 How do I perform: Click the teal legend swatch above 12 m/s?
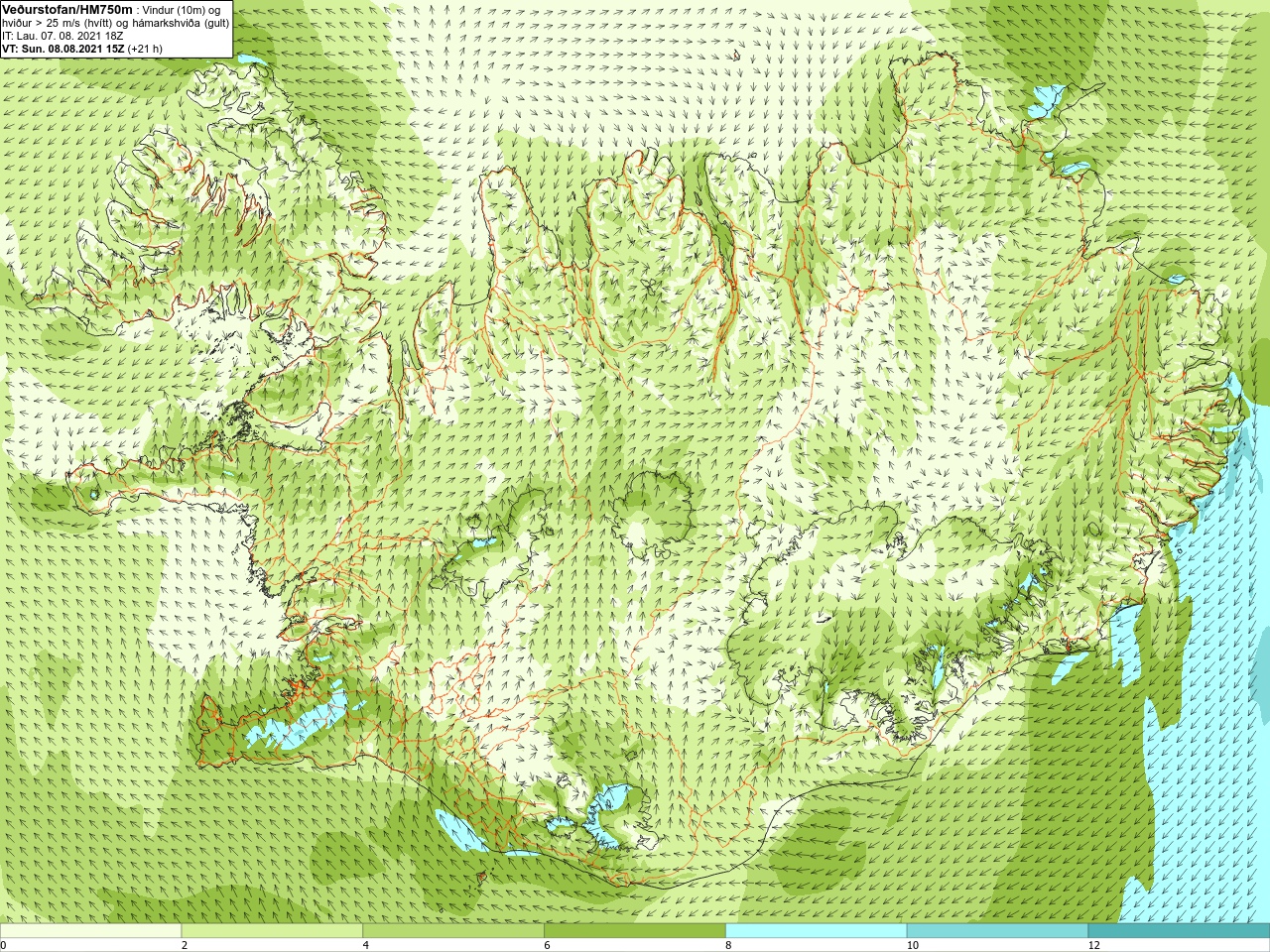(x=1179, y=931)
